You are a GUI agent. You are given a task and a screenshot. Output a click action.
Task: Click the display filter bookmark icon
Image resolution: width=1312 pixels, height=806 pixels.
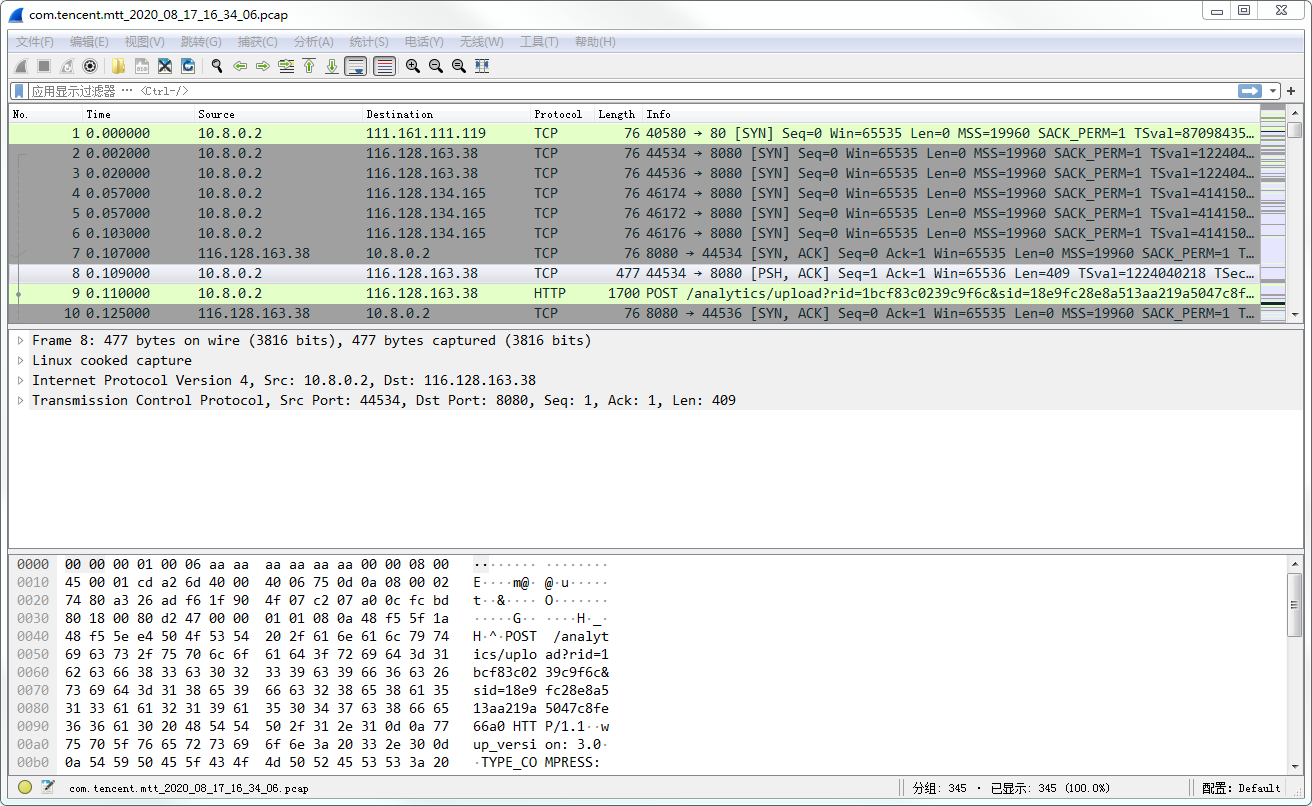pos(19,90)
